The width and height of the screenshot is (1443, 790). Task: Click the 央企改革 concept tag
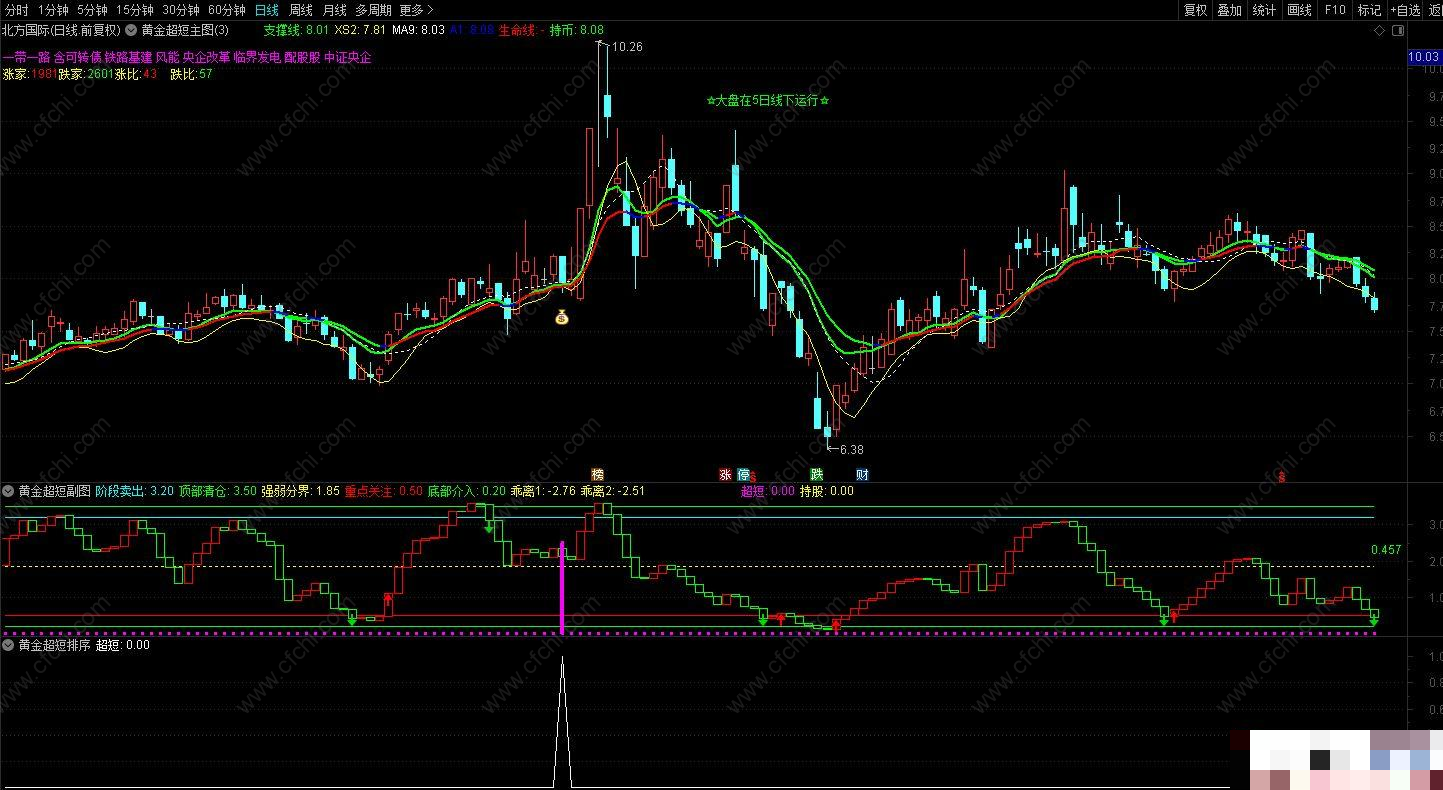(206, 57)
